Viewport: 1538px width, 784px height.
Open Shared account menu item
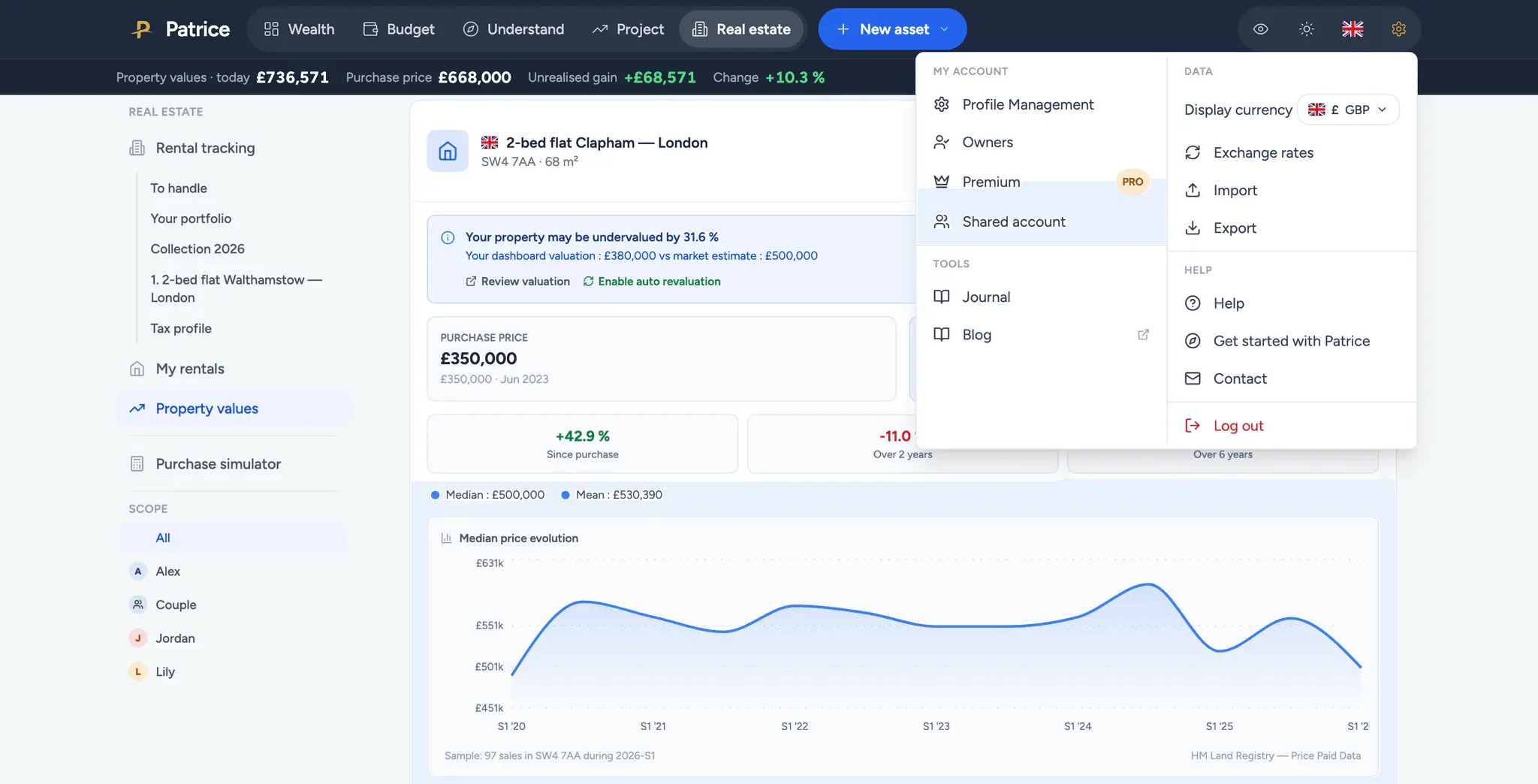tap(1041, 222)
